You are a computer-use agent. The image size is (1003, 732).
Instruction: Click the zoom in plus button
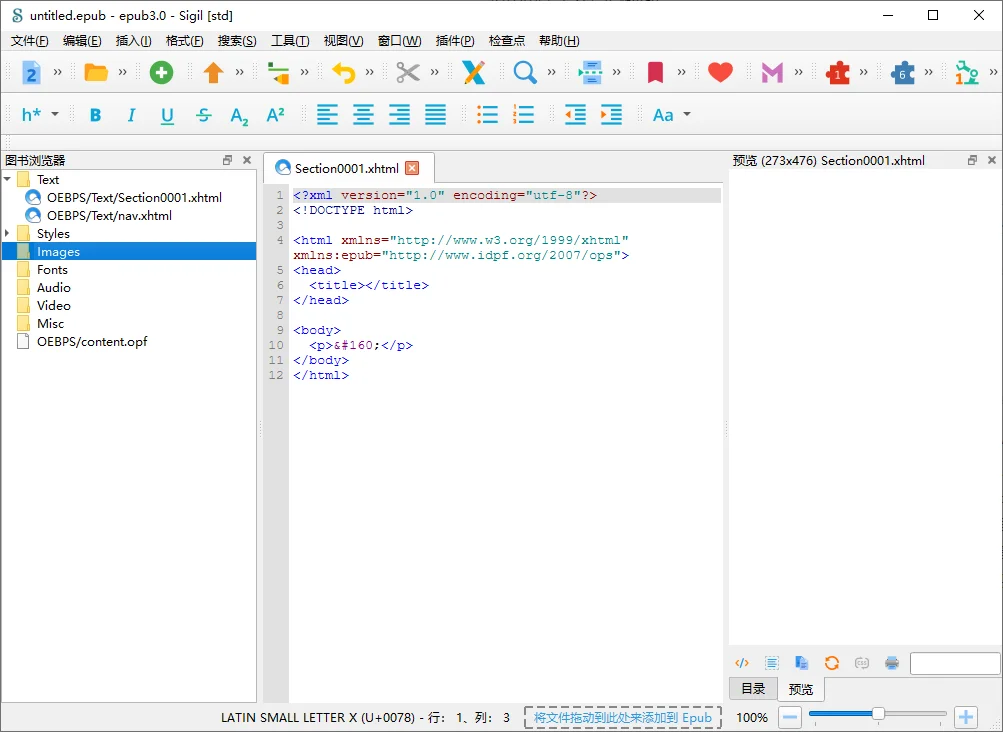tap(966, 717)
